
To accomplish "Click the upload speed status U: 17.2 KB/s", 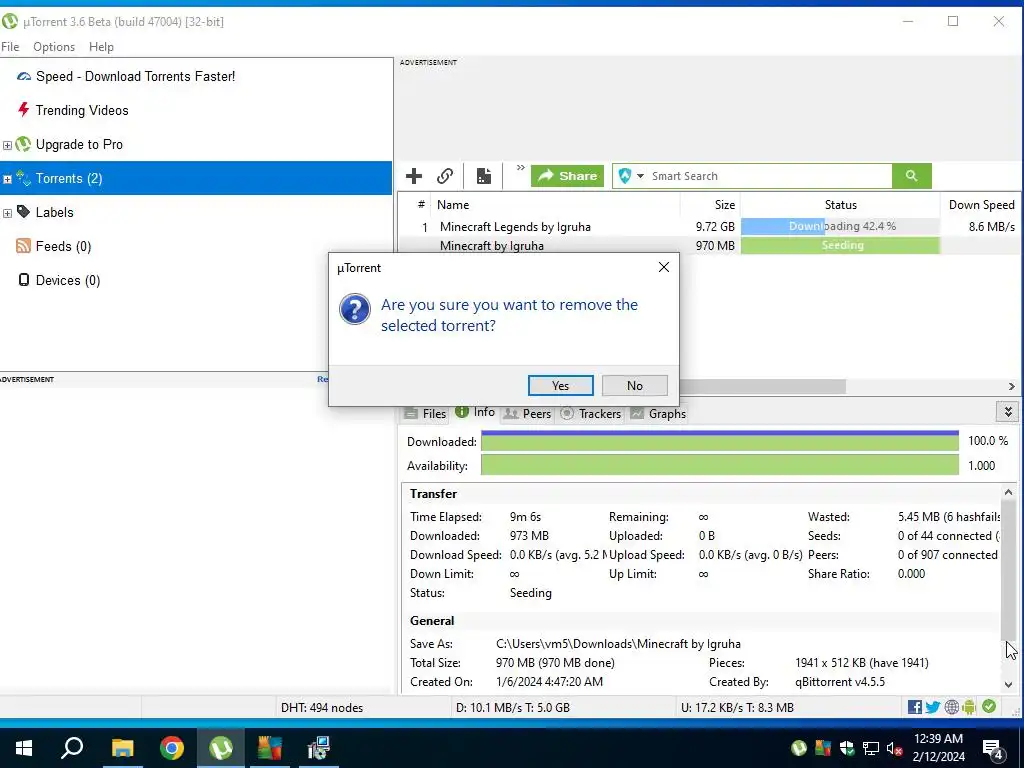I will click(x=737, y=707).
